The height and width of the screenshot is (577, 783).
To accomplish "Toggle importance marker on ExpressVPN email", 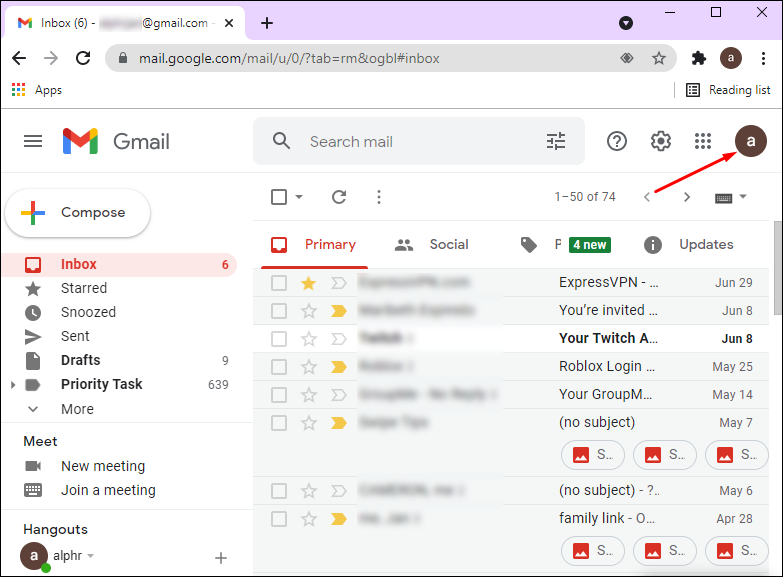I will click(x=339, y=283).
